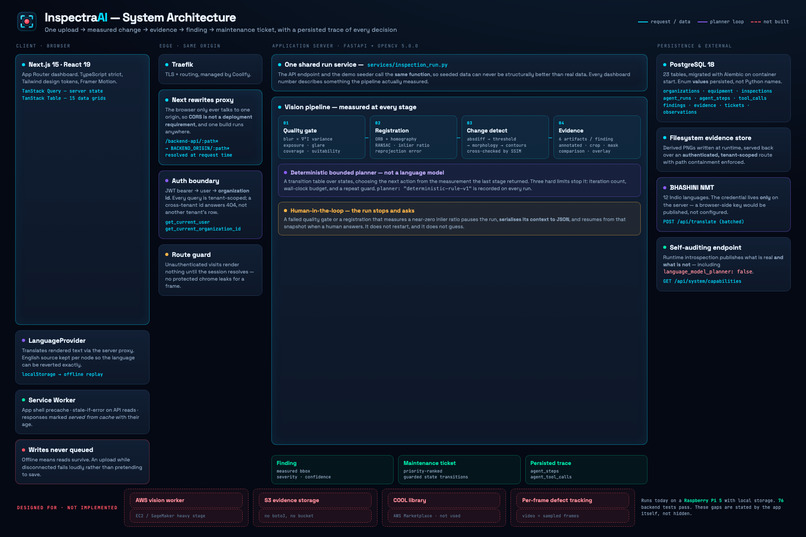Click "TanStack Table — 15 data grids" text
This screenshot has width=806, height=537.
(64, 98)
